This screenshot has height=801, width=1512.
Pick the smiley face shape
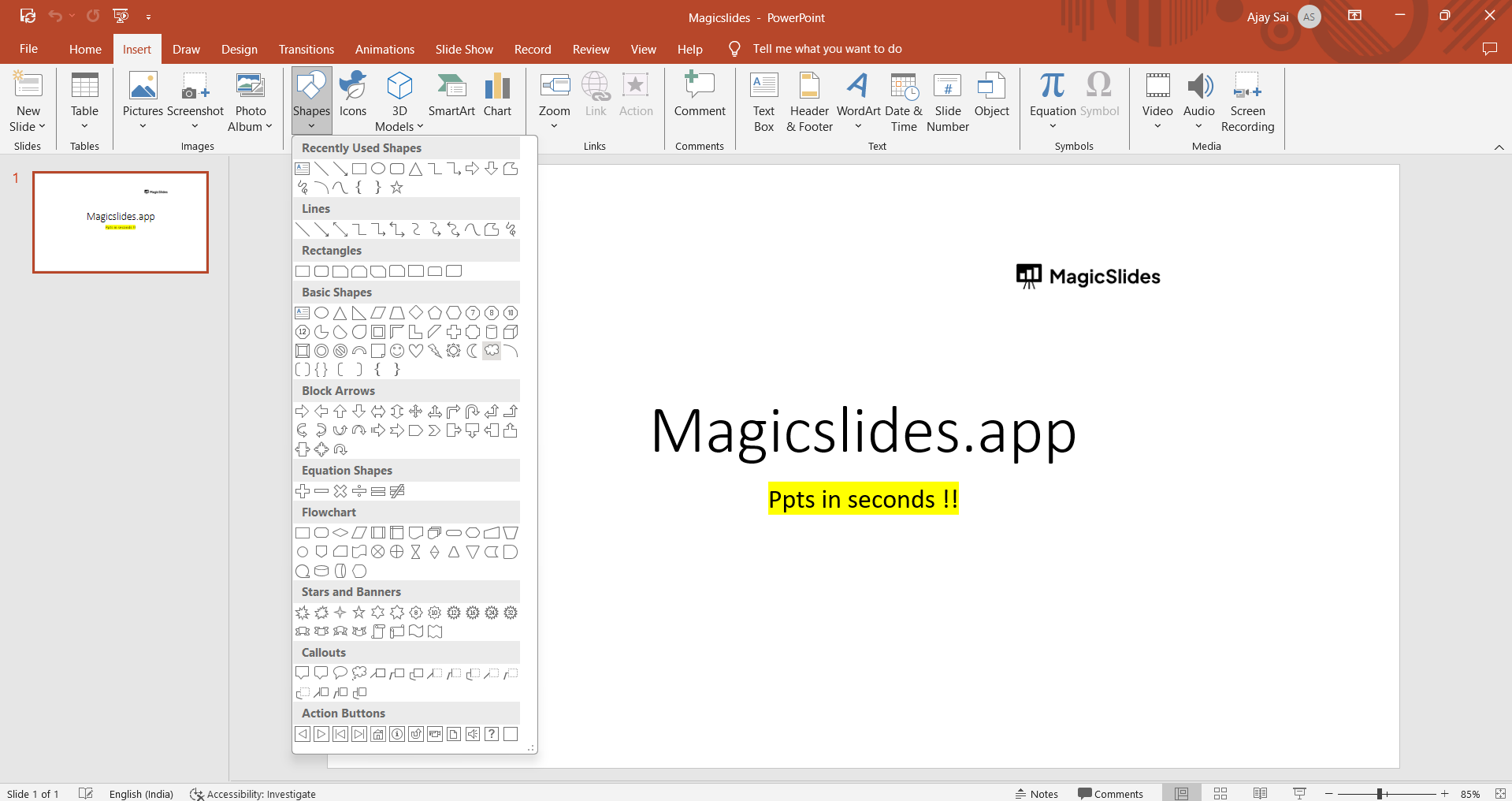(x=397, y=351)
